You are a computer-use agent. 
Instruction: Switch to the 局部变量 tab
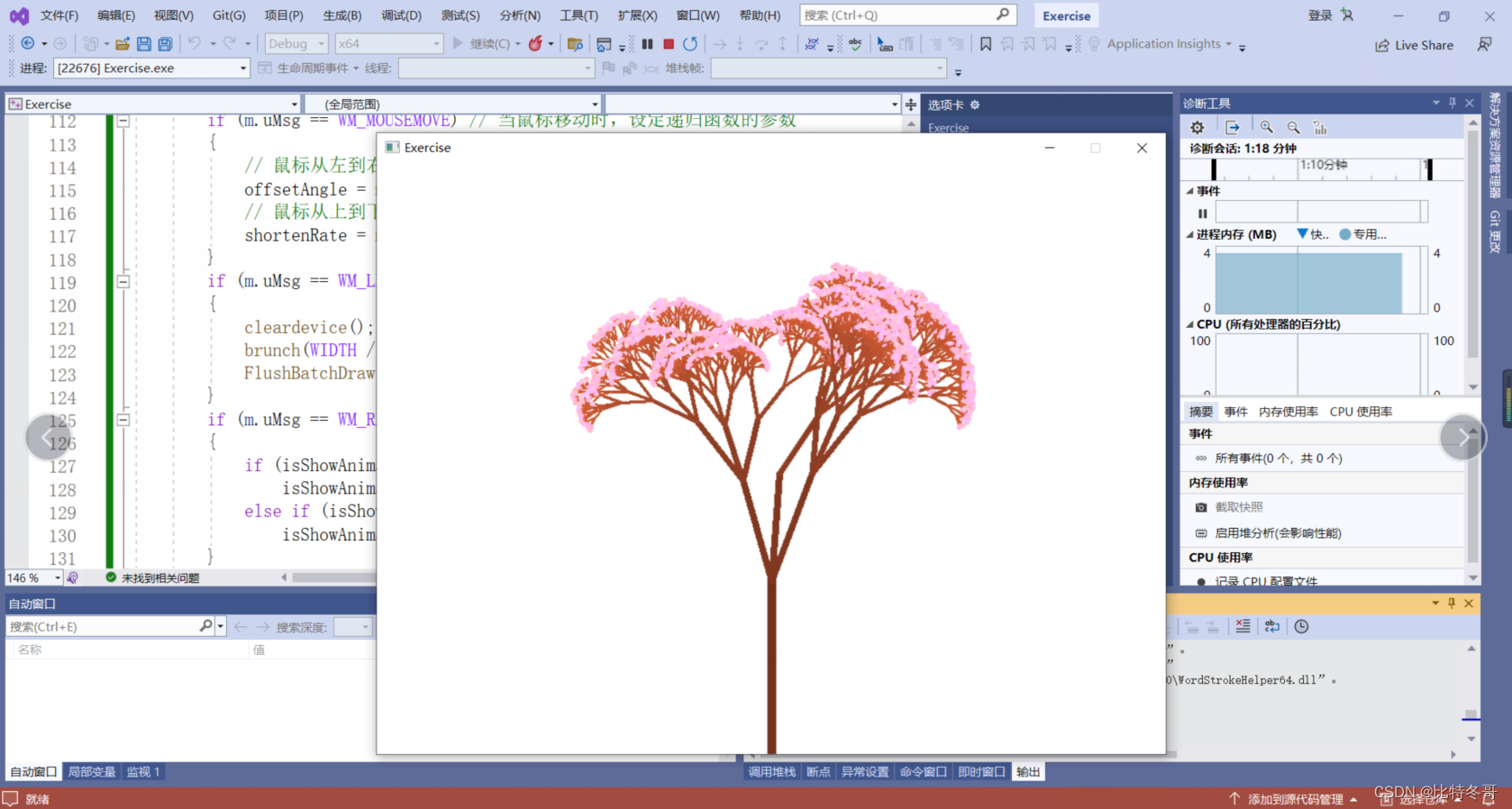[92, 772]
